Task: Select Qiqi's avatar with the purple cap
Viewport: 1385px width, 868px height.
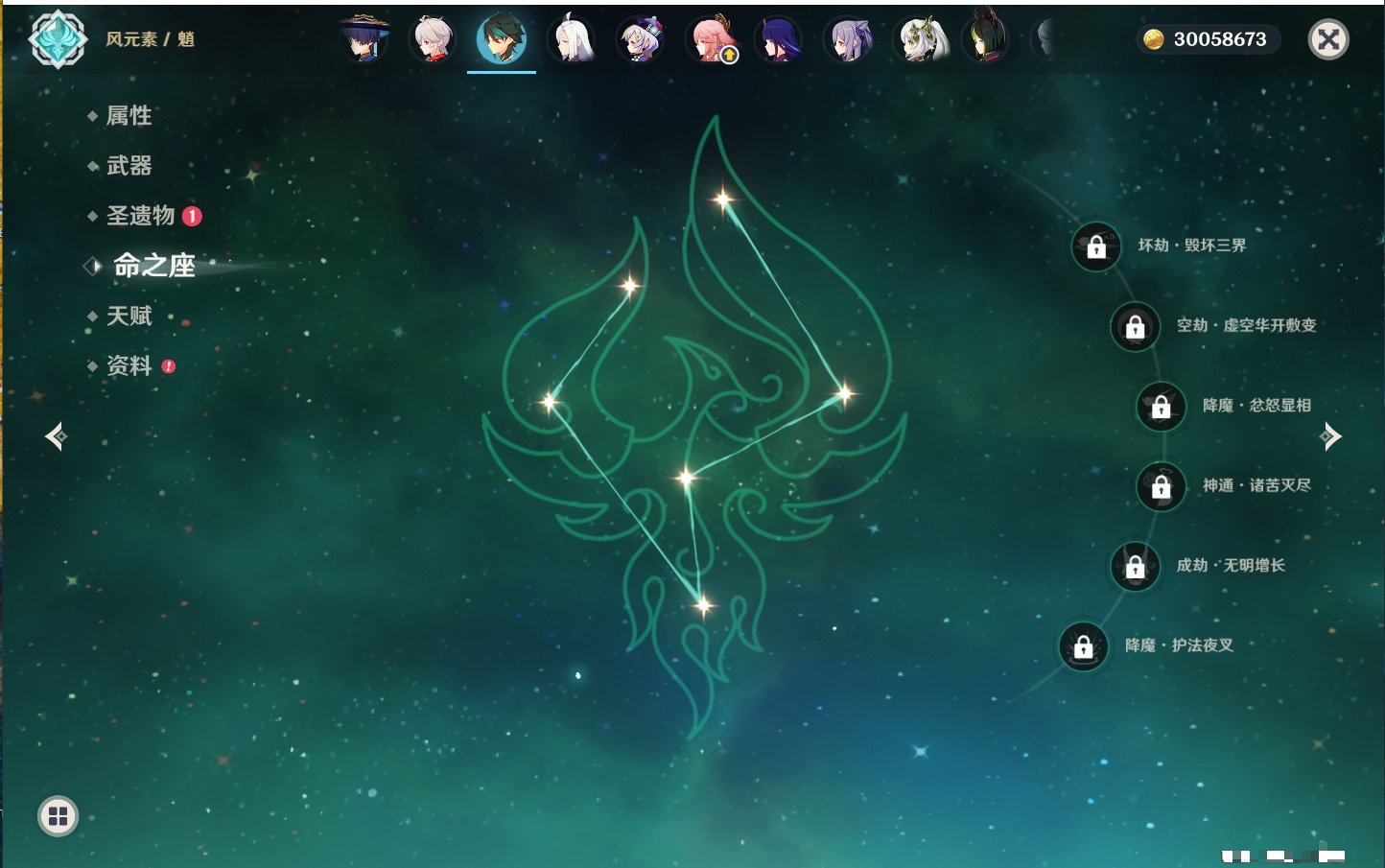Action: tap(641, 39)
